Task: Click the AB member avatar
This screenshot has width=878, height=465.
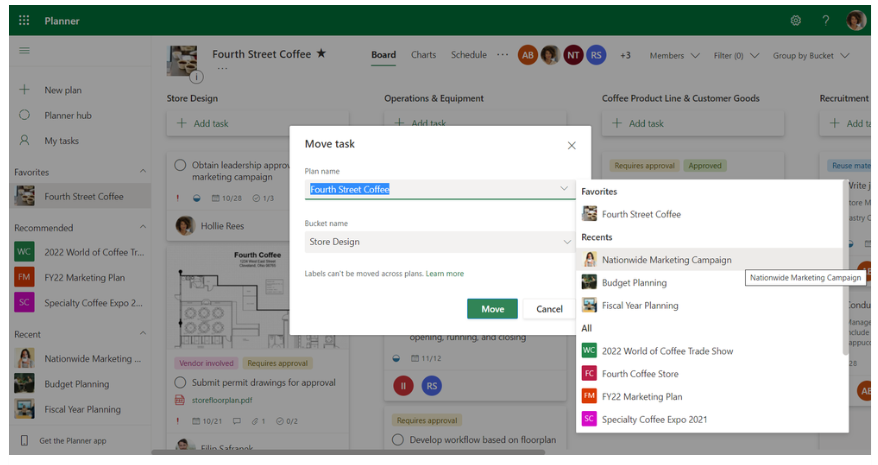Action: coord(527,55)
